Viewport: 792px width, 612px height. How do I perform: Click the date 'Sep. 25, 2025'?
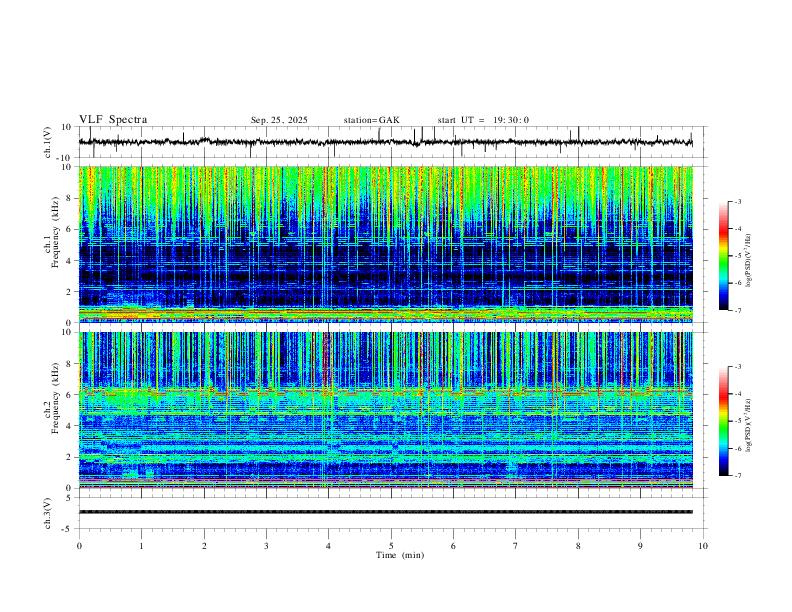click(x=279, y=120)
